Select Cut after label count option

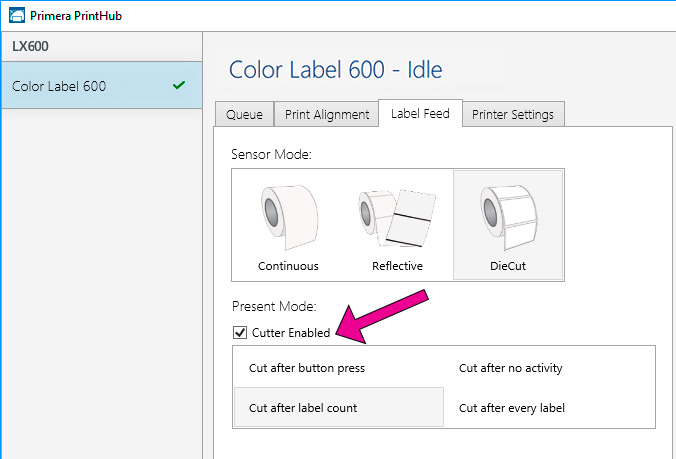coord(339,407)
